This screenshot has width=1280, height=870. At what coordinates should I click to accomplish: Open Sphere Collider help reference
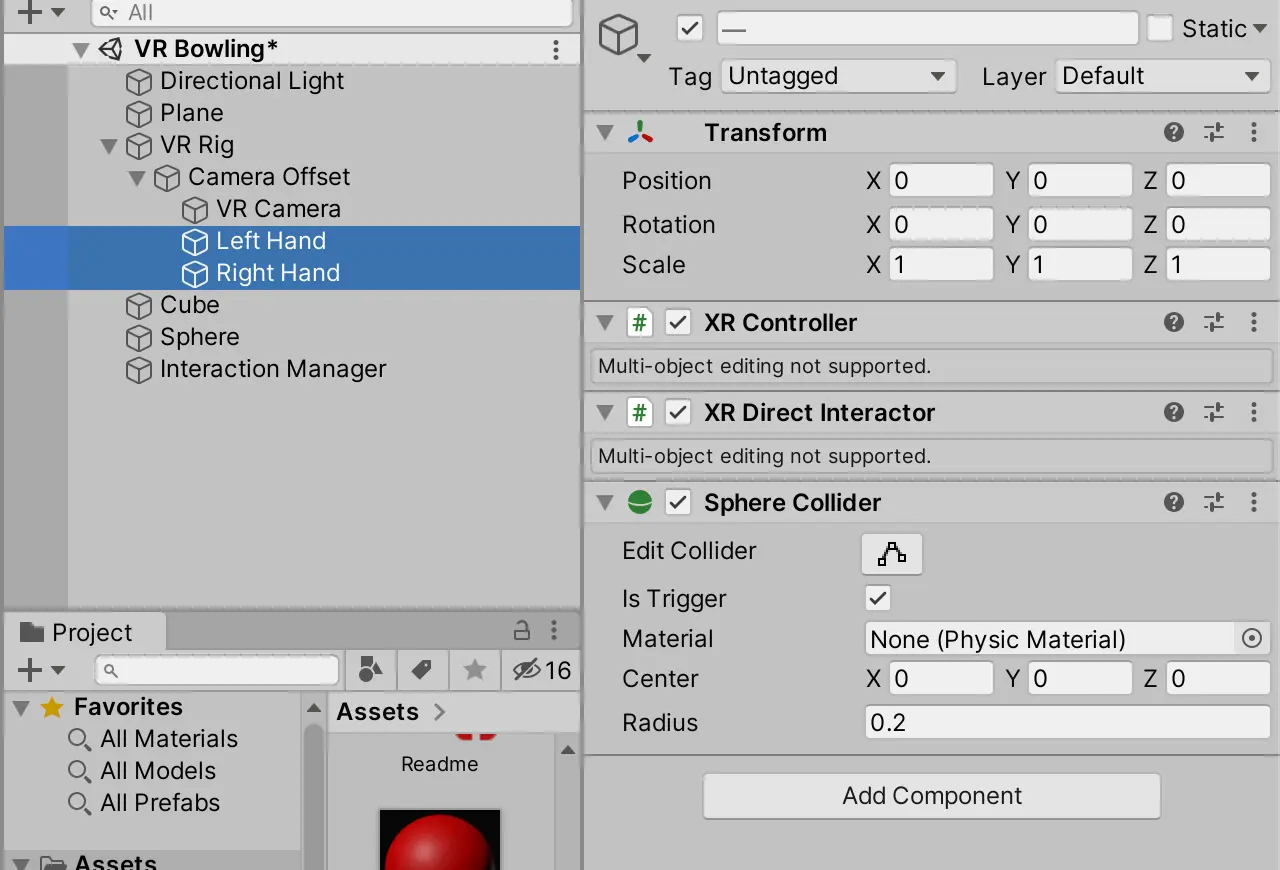click(x=1174, y=503)
